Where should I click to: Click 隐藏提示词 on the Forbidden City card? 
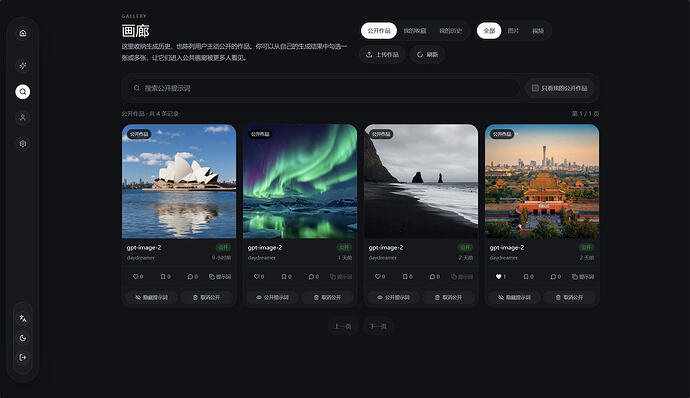point(514,298)
